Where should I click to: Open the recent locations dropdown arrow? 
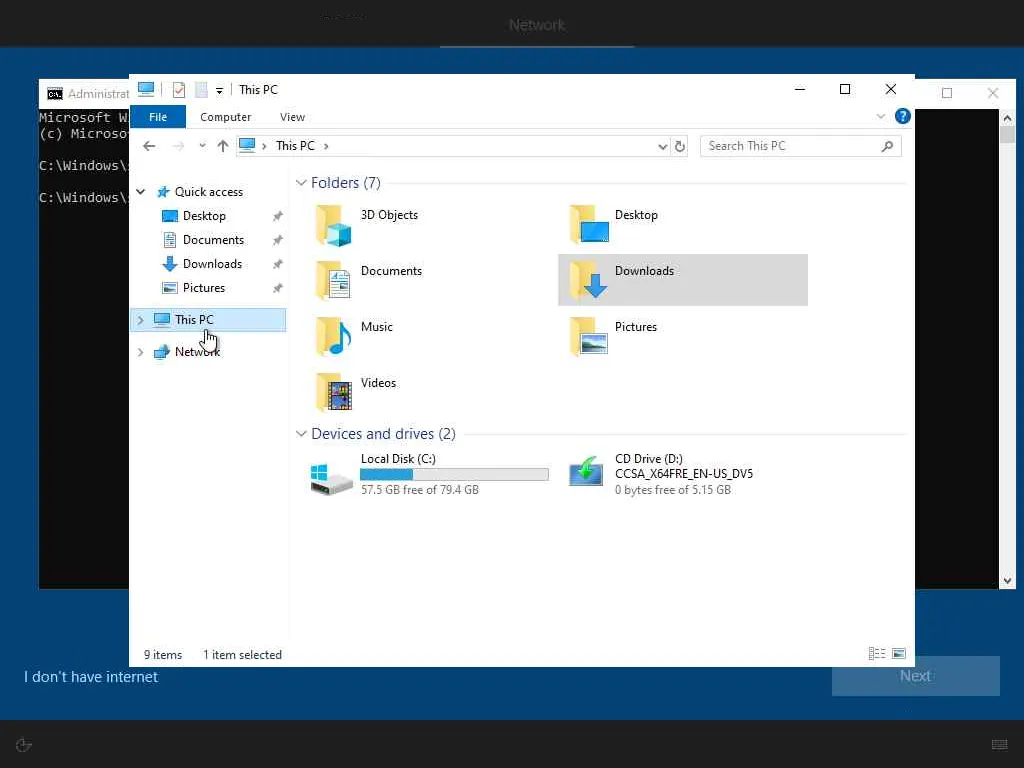[x=202, y=146]
